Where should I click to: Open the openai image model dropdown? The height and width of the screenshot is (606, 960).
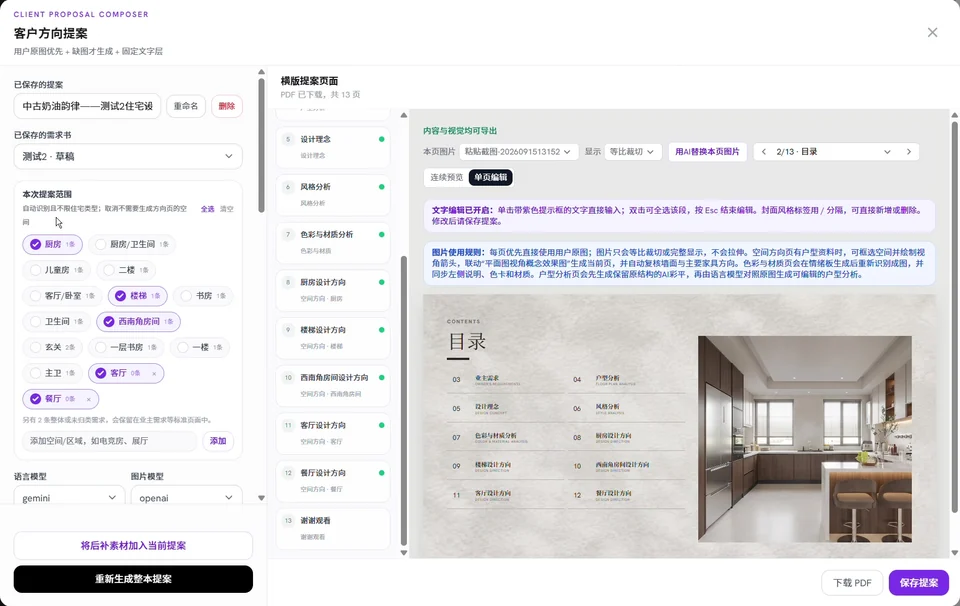[x=187, y=498]
